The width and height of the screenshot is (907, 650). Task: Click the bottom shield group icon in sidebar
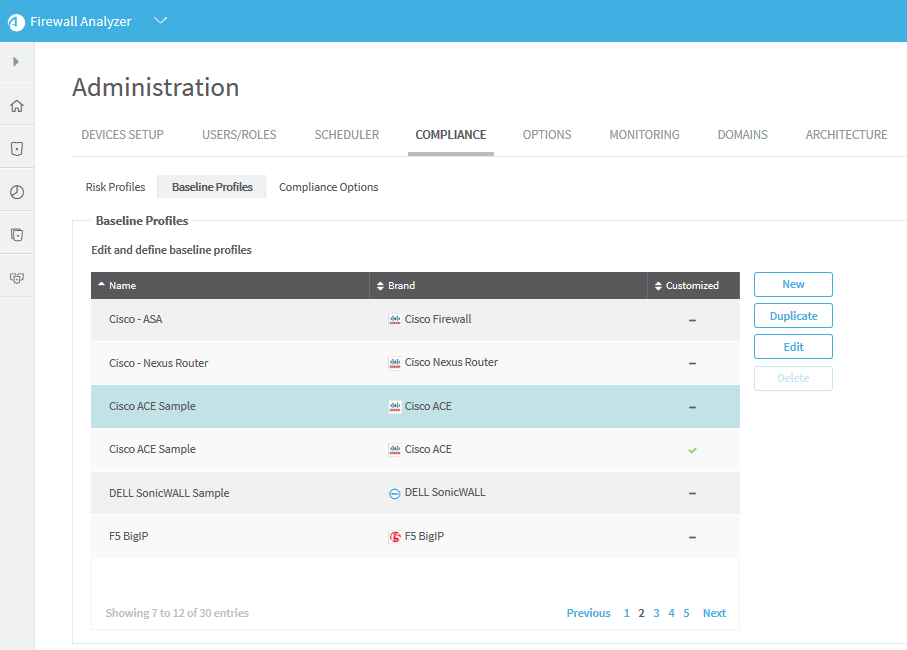pyautogui.click(x=16, y=278)
